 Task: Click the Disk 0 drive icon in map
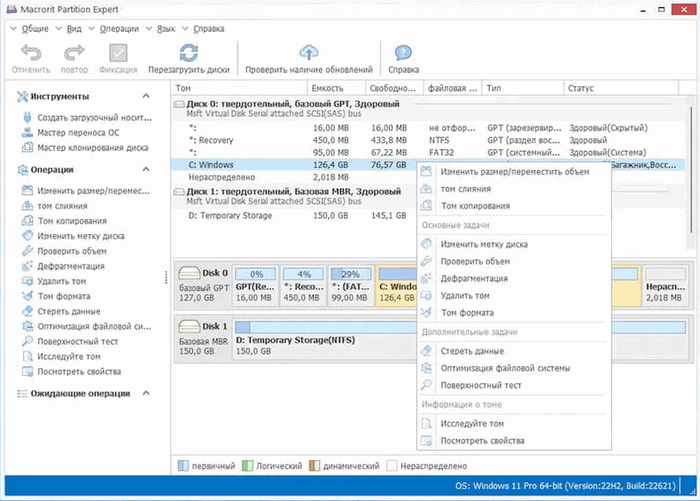pyautogui.click(x=189, y=273)
